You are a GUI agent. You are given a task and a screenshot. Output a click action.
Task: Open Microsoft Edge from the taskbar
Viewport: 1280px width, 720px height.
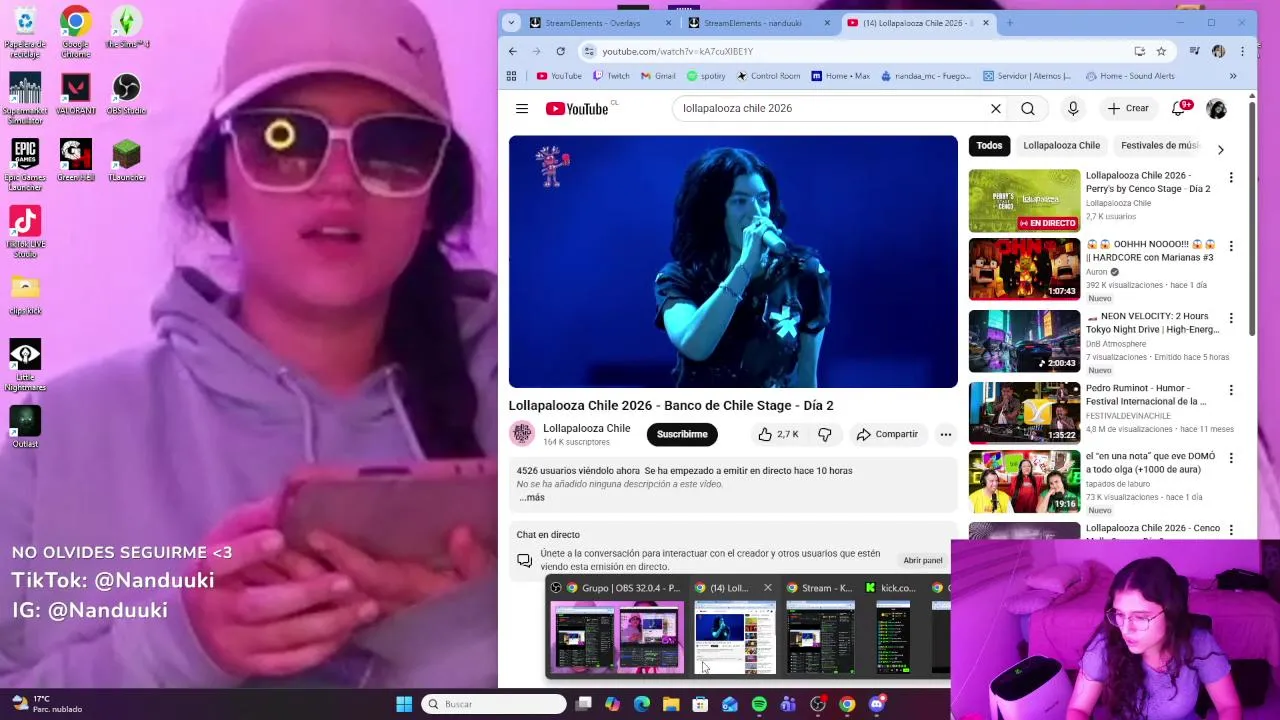pyautogui.click(x=642, y=704)
